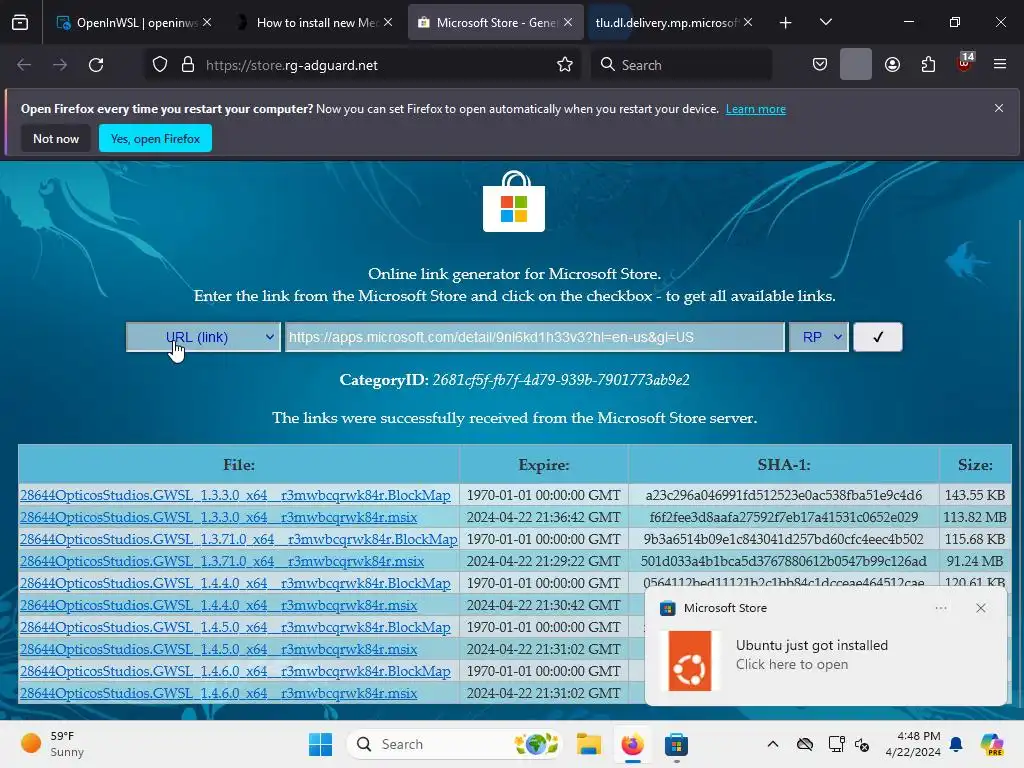Download GWSL 1.4.4.0 BlockMap file
Image resolution: width=1024 pixels, height=768 pixels.
235,583
